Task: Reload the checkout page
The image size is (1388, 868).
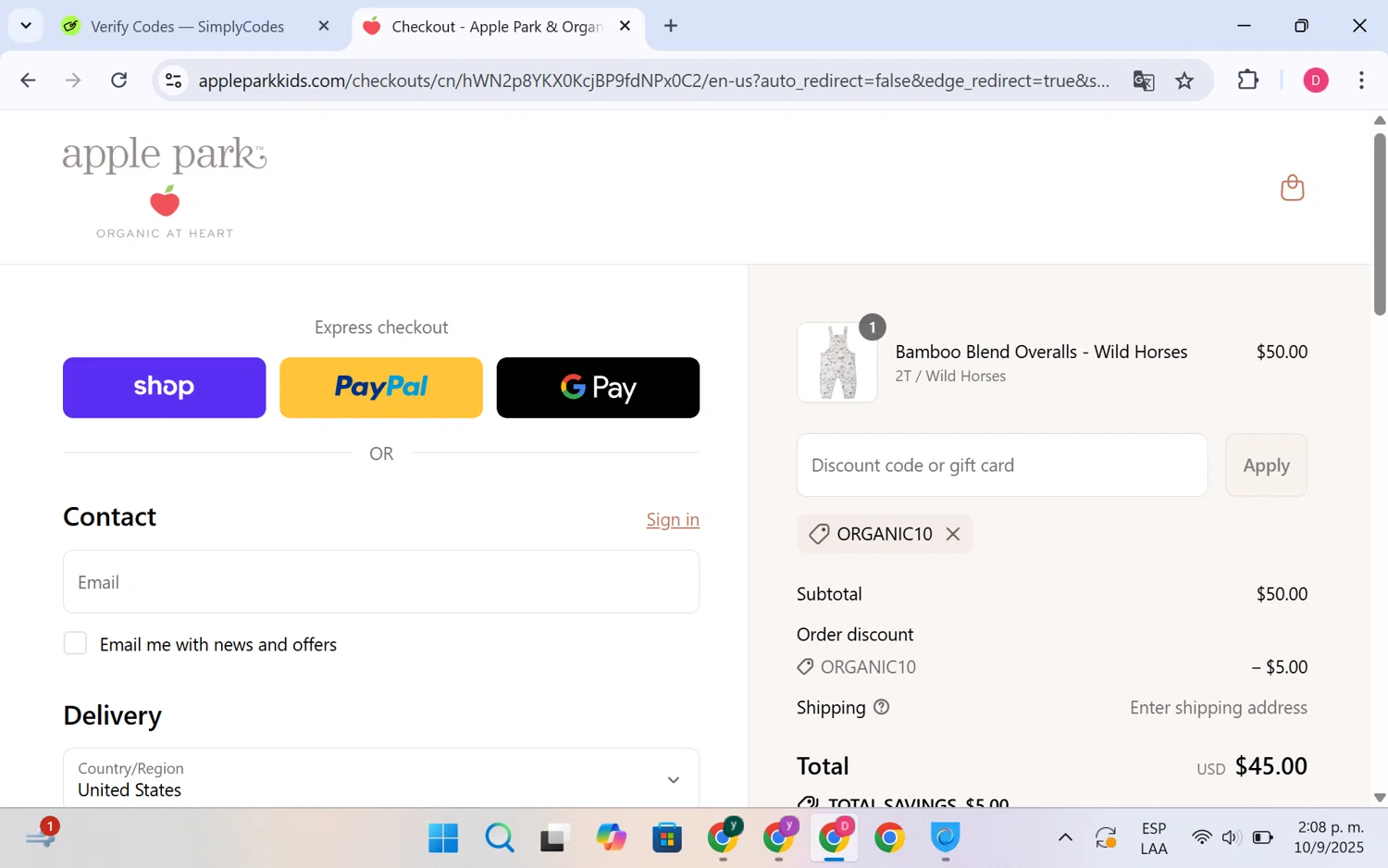Action: coord(119,81)
